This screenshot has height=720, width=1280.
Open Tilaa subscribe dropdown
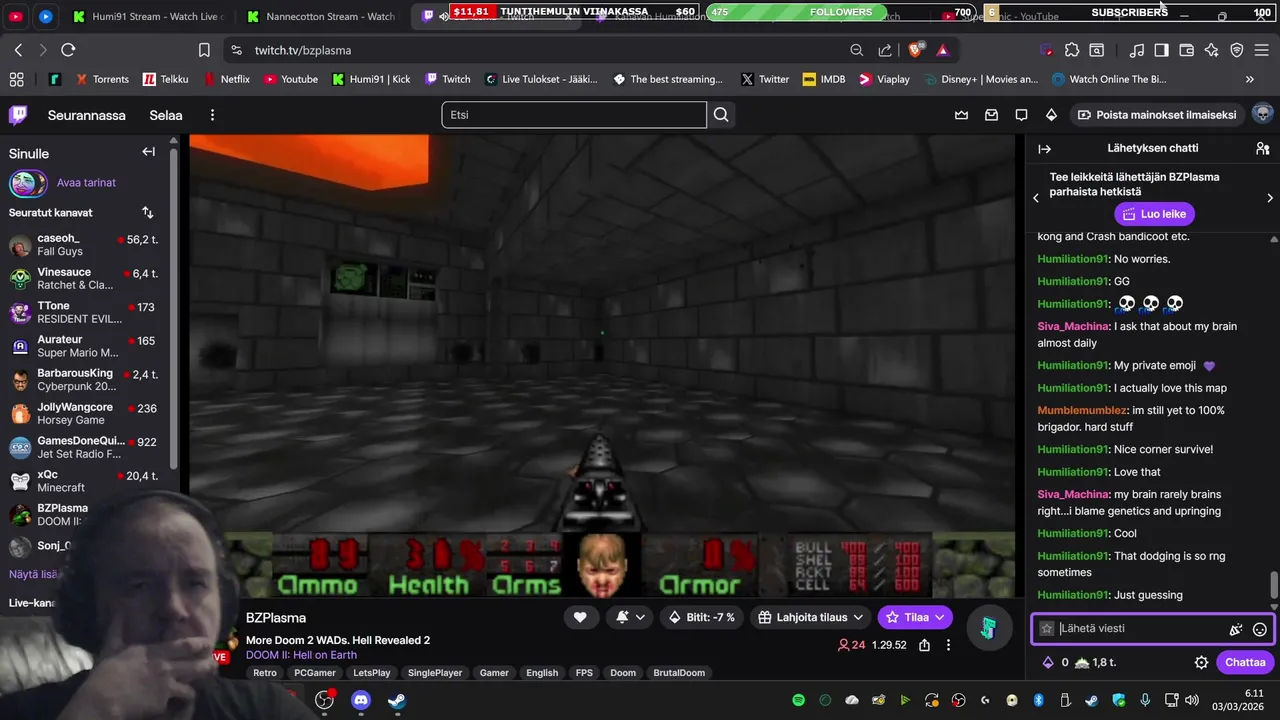point(915,617)
